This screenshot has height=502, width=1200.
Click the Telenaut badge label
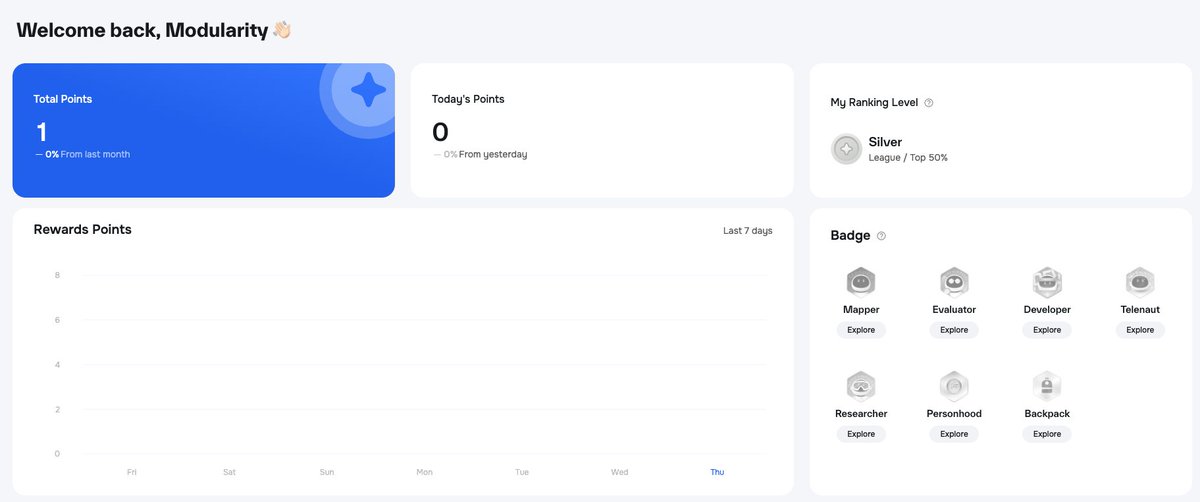tap(1140, 310)
